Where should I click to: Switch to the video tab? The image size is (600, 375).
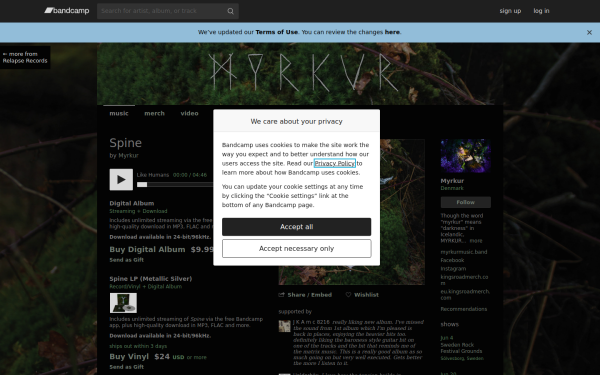point(189,113)
